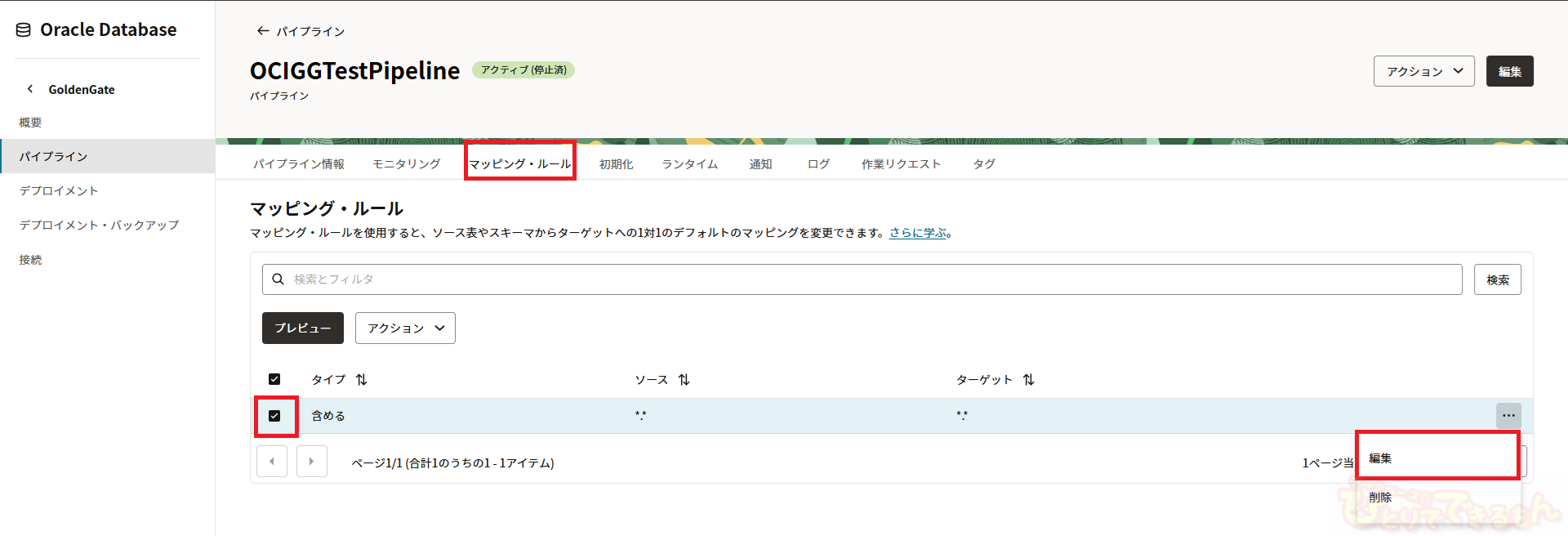Screen dimensions: 1568x536
Task: Sort table by ターゲット column
Action: pos(1029,380)
